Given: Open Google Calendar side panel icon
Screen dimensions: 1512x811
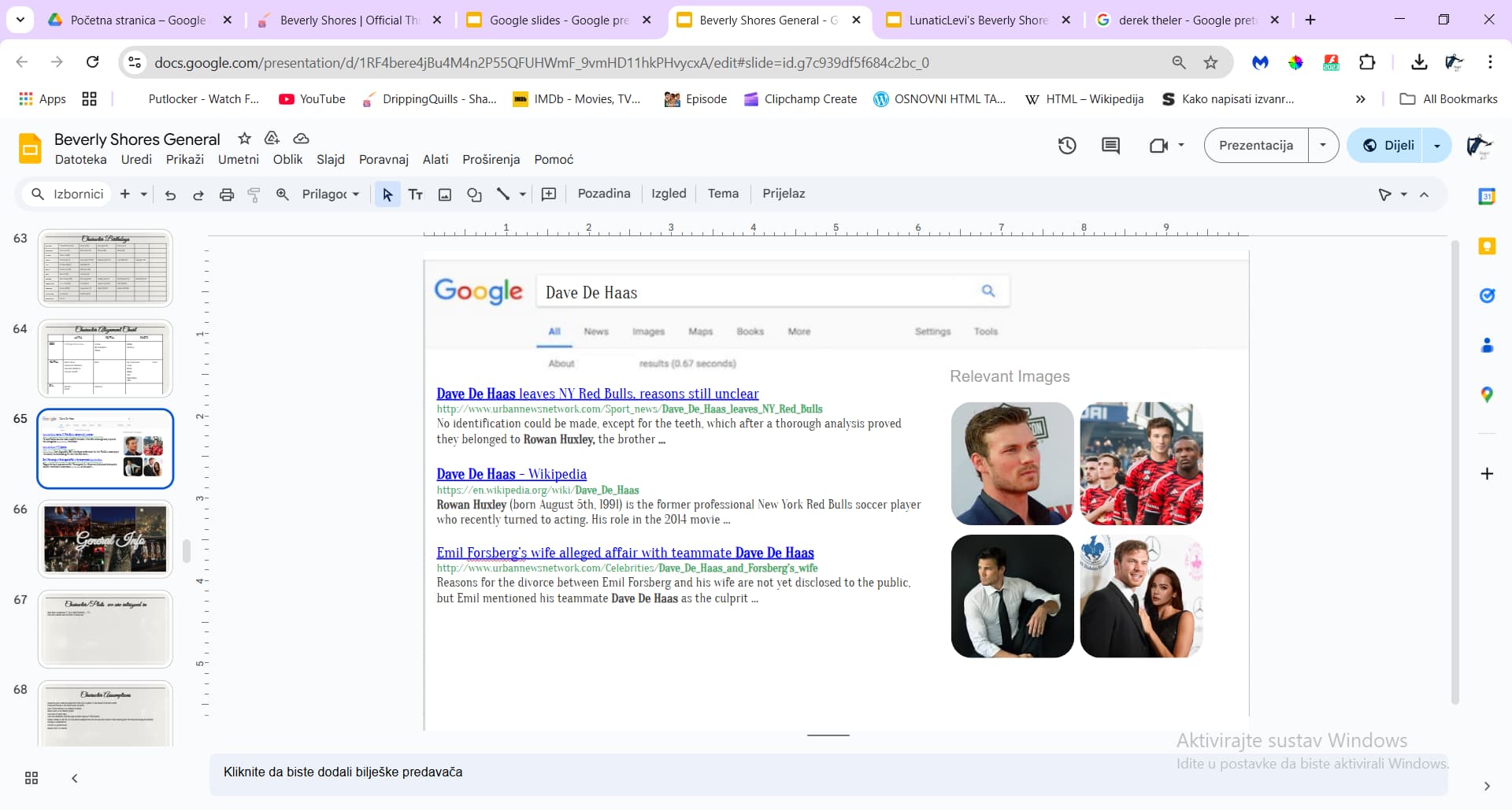Looking at the screenshot, I should (1487, 197).
